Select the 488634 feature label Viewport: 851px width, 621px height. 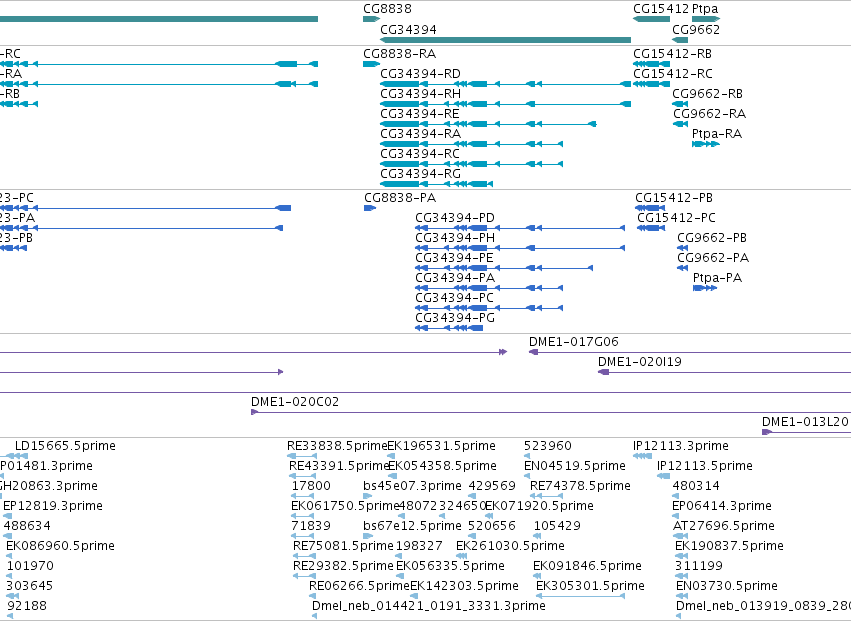[27, 526]
